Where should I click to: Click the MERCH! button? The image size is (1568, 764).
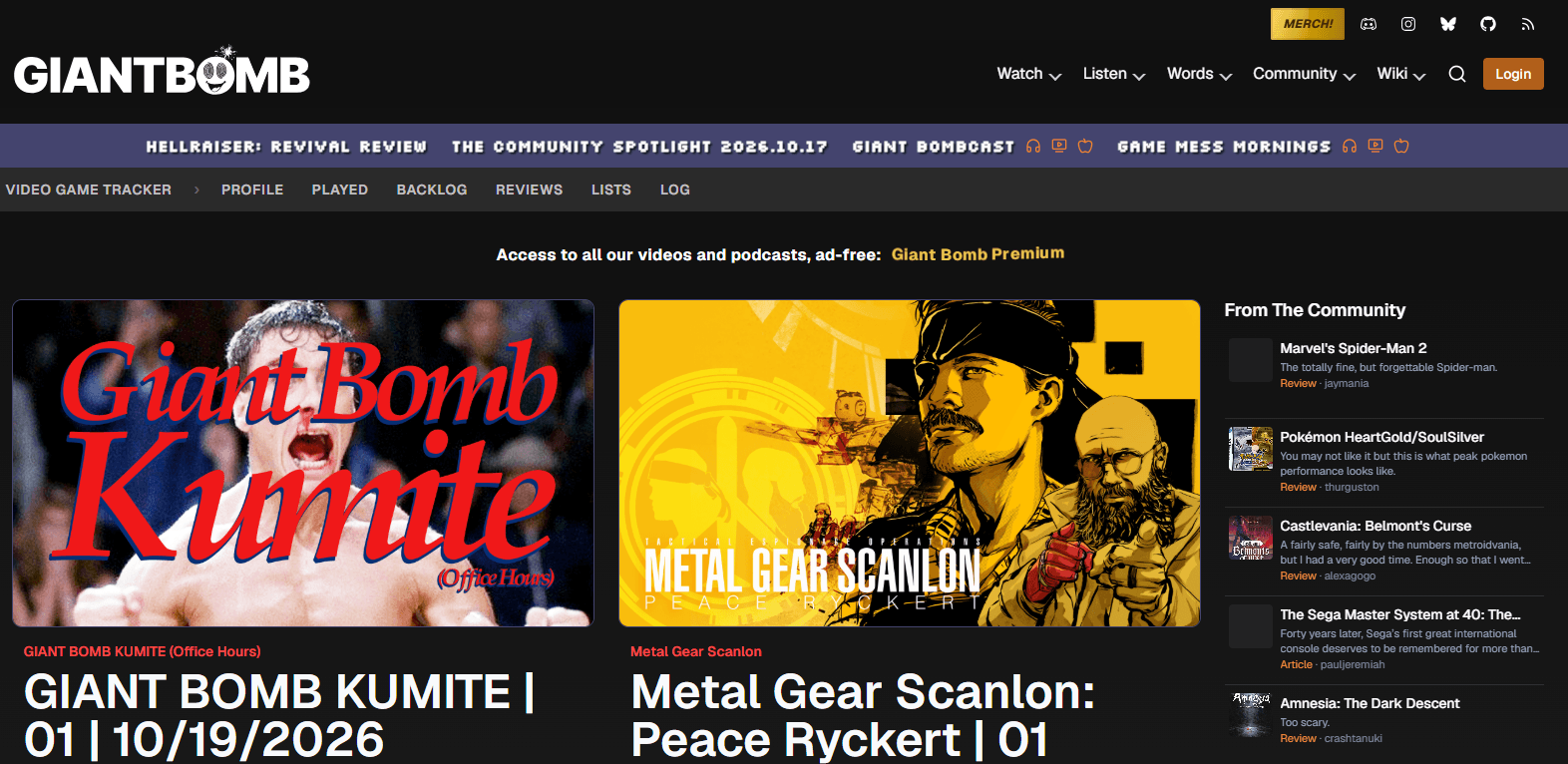1308,24
